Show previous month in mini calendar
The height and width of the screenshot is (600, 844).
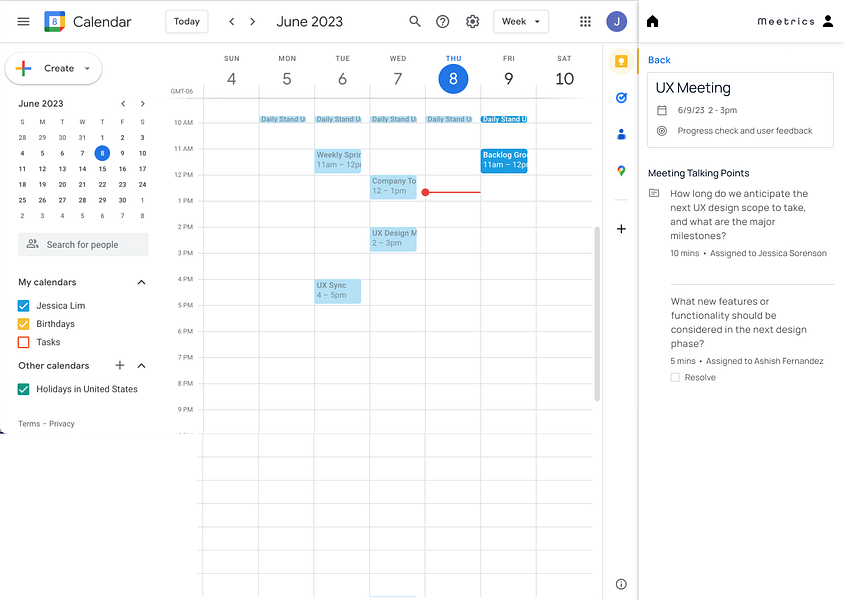tap(123, 103)
